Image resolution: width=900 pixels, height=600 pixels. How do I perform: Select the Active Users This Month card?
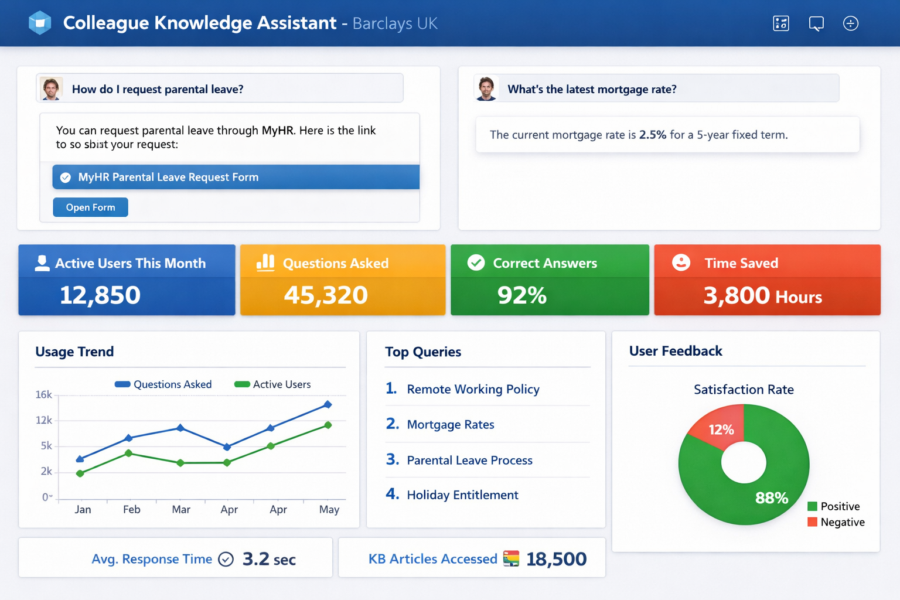pos(127,280)
